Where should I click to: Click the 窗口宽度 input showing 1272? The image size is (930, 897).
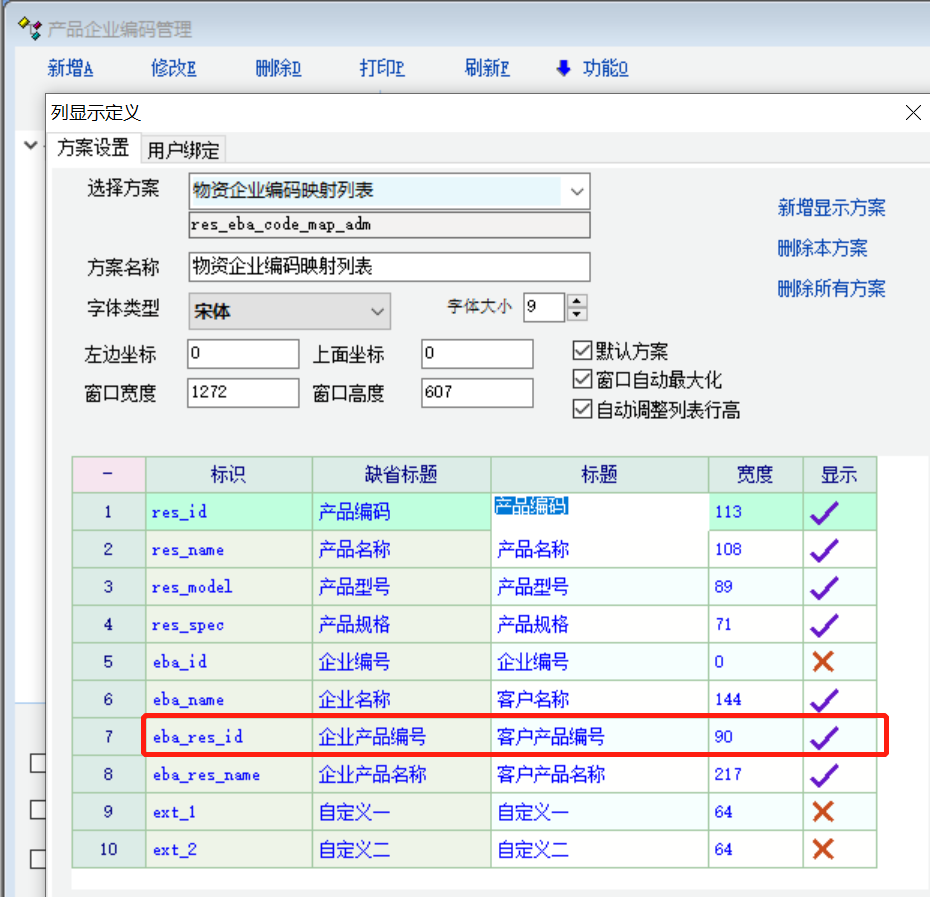pos(243,393)
